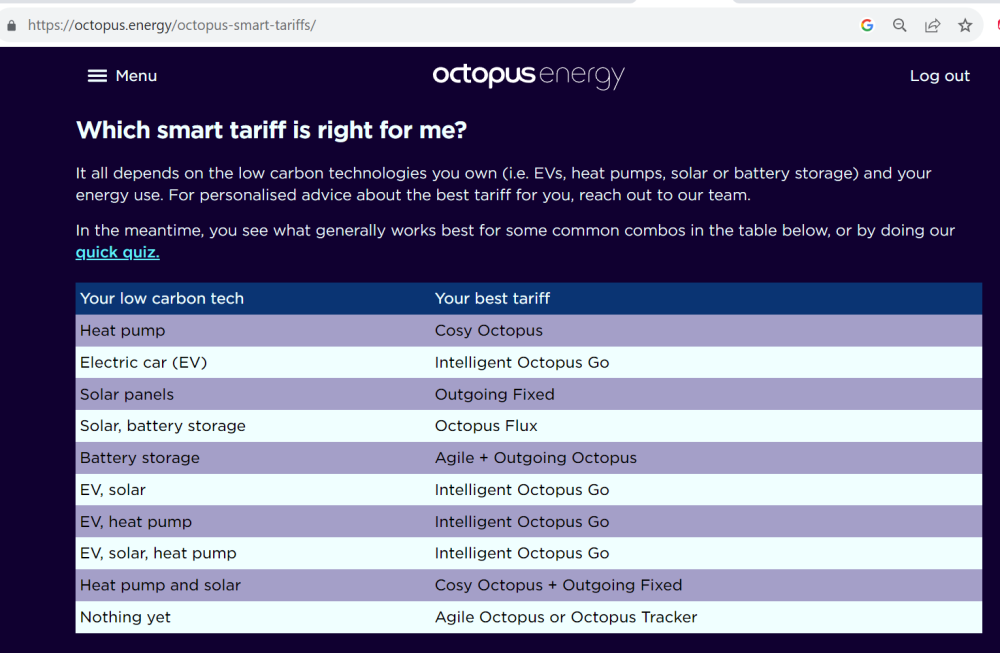Click the padlock site info icon

coord(11,26)
